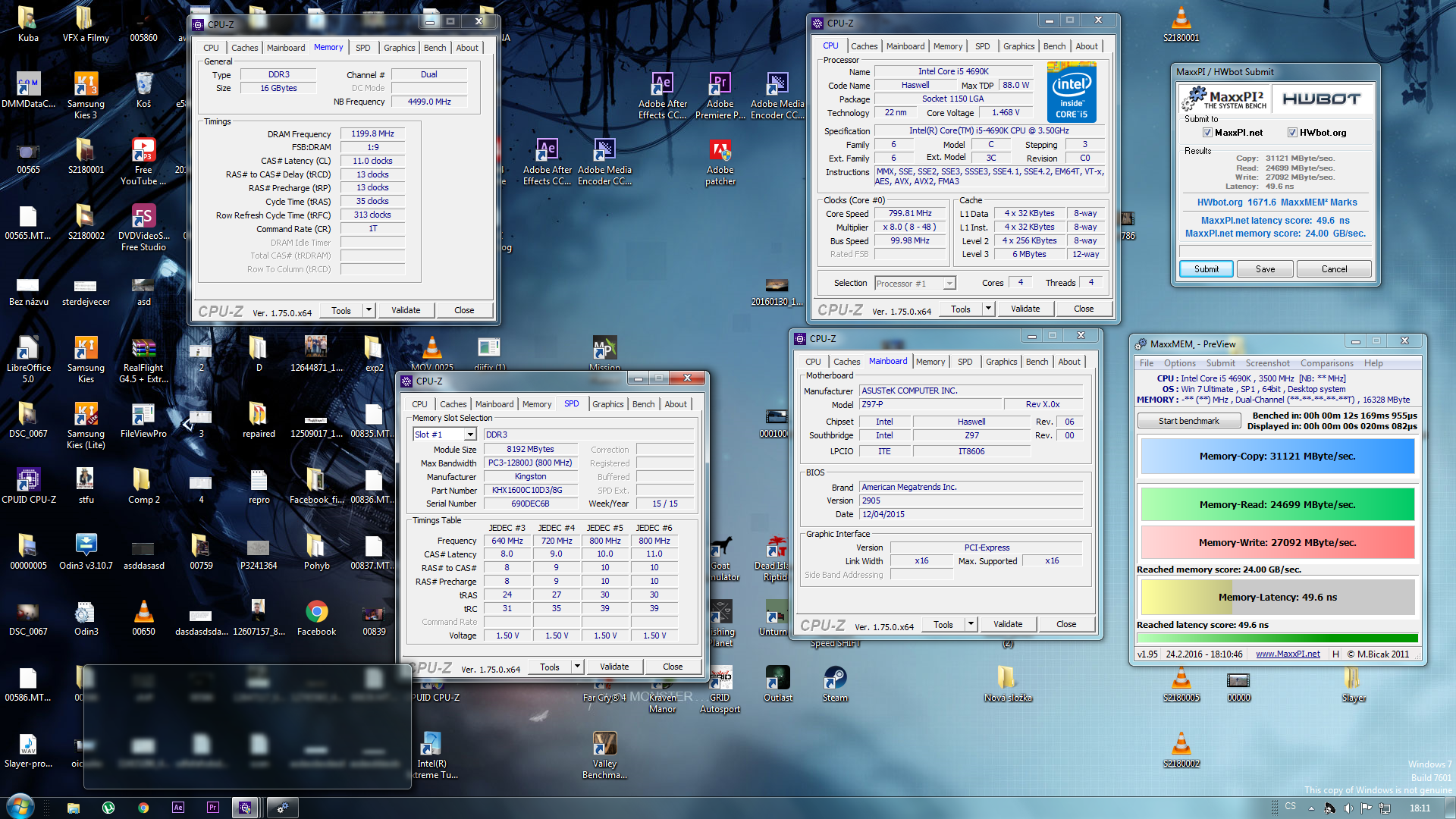This screenshot has width=1456, height=819.
Task: Click the Intel inside Core i5 logo
Action: click(1071, 92)
